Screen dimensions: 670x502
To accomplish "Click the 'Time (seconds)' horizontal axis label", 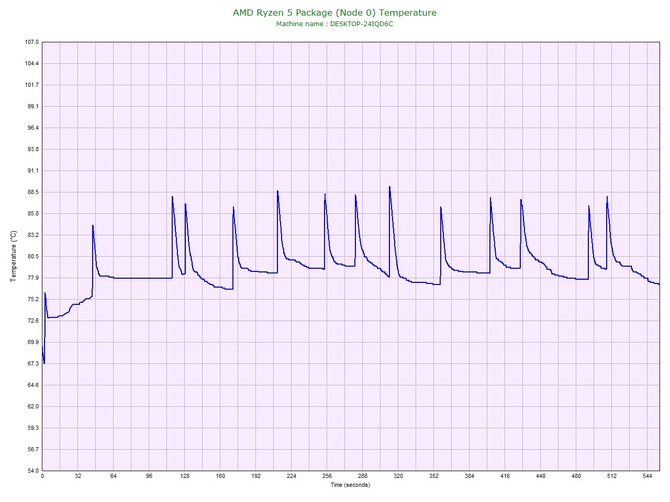I will pos(350,485).
